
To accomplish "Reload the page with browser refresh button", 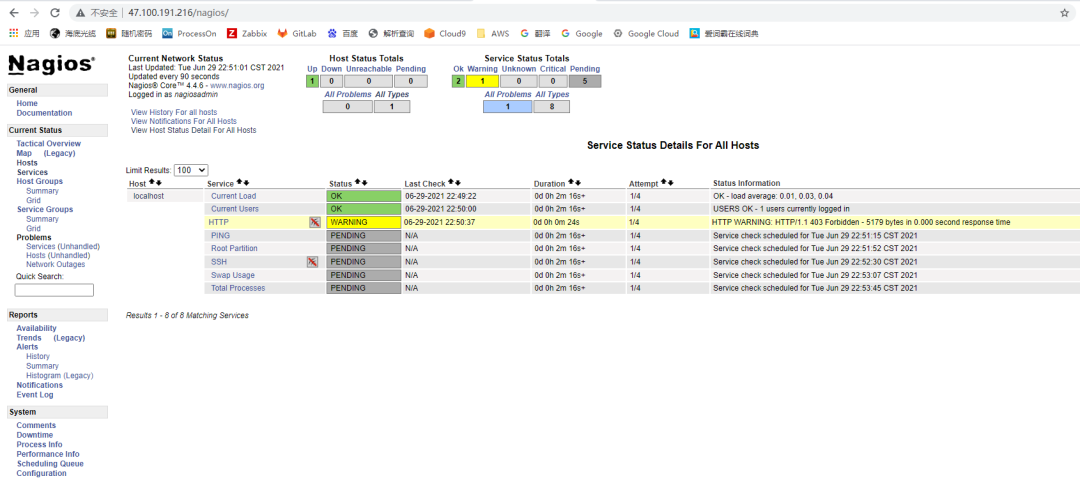I will pos(55,13).
